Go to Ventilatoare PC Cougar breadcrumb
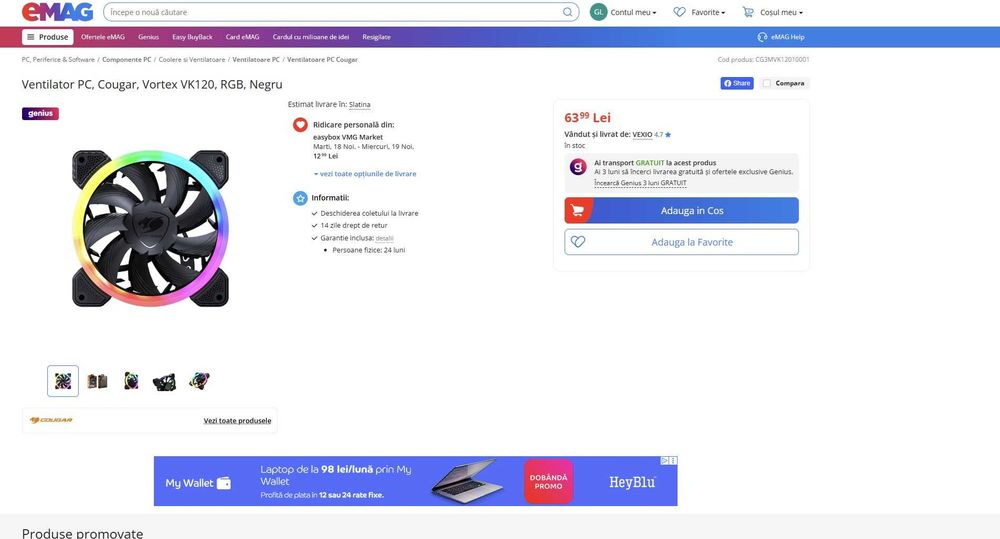1000x539 pixels. (322, 59)
